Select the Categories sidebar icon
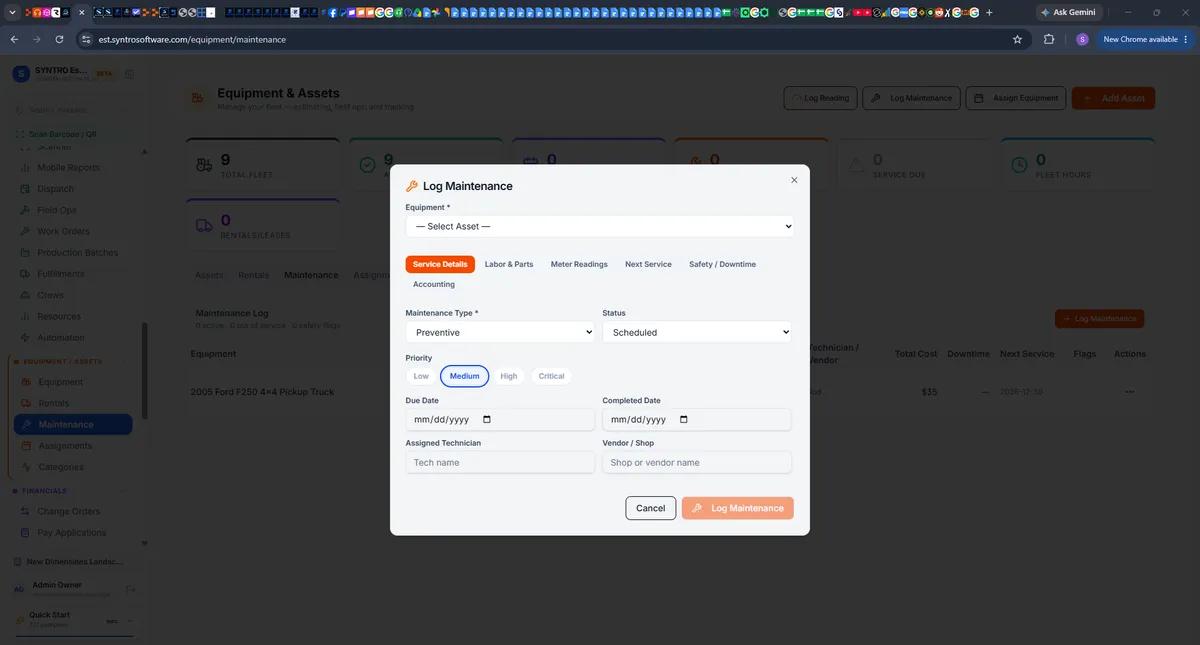This screenshot has width=1200, height=645. point(26,467)
